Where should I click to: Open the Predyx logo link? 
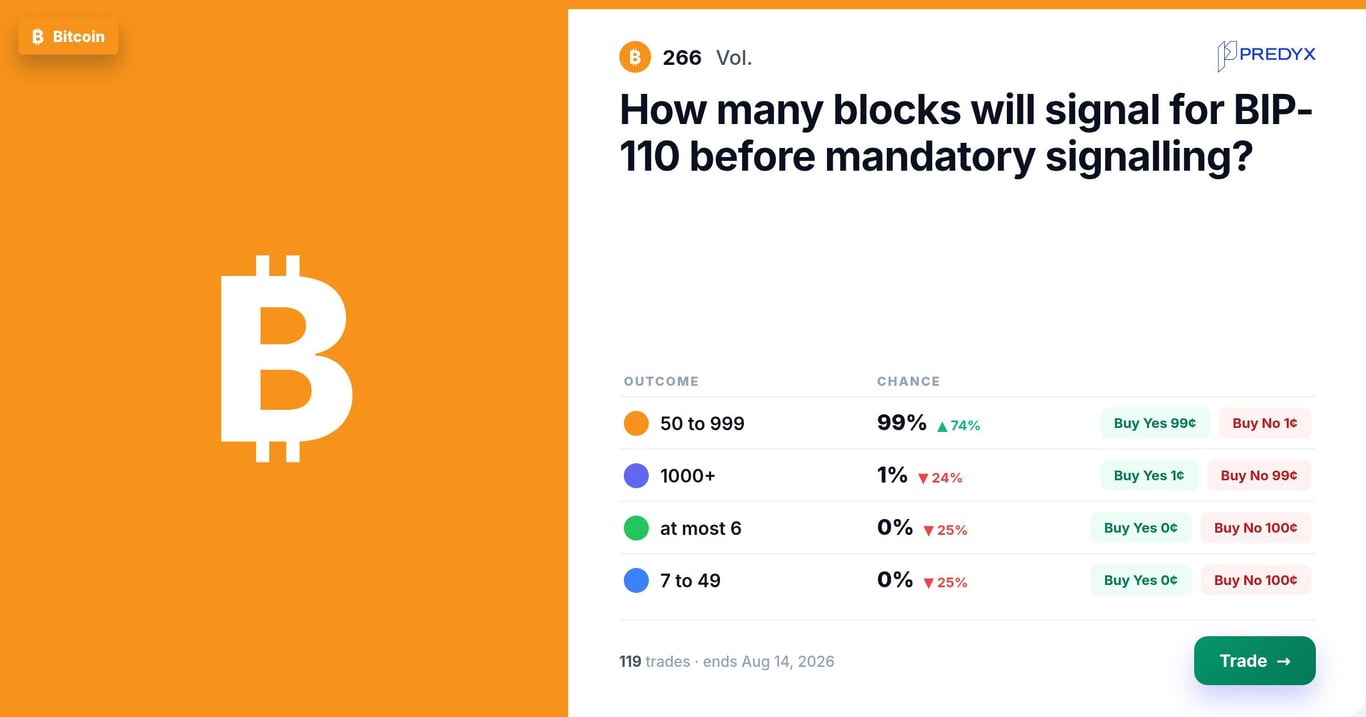pyautogui.click(x=1266, y=55)
